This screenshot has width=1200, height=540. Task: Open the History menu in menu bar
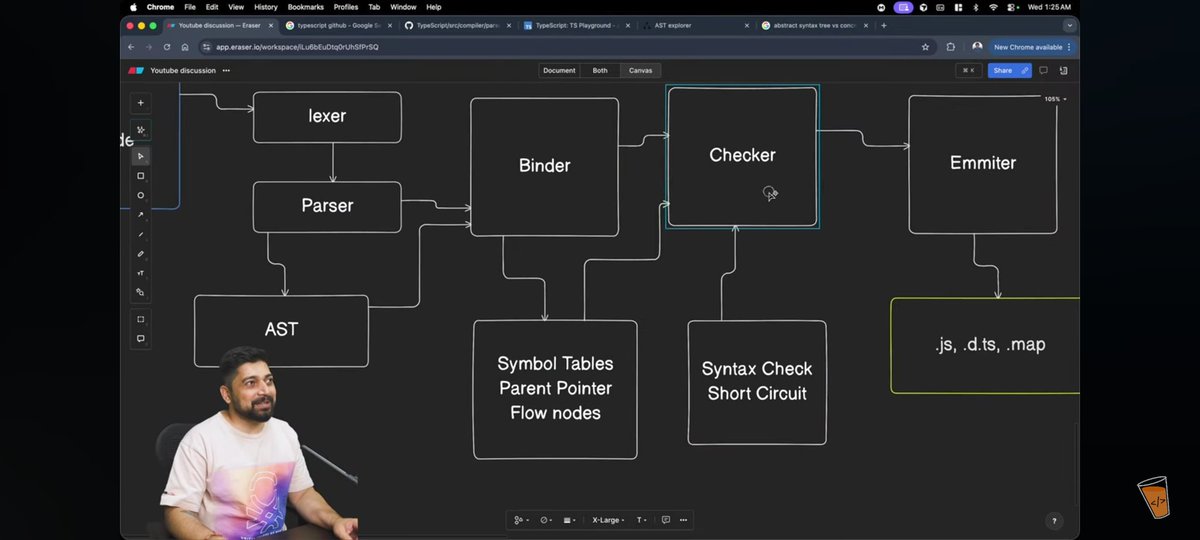point(265,7)
